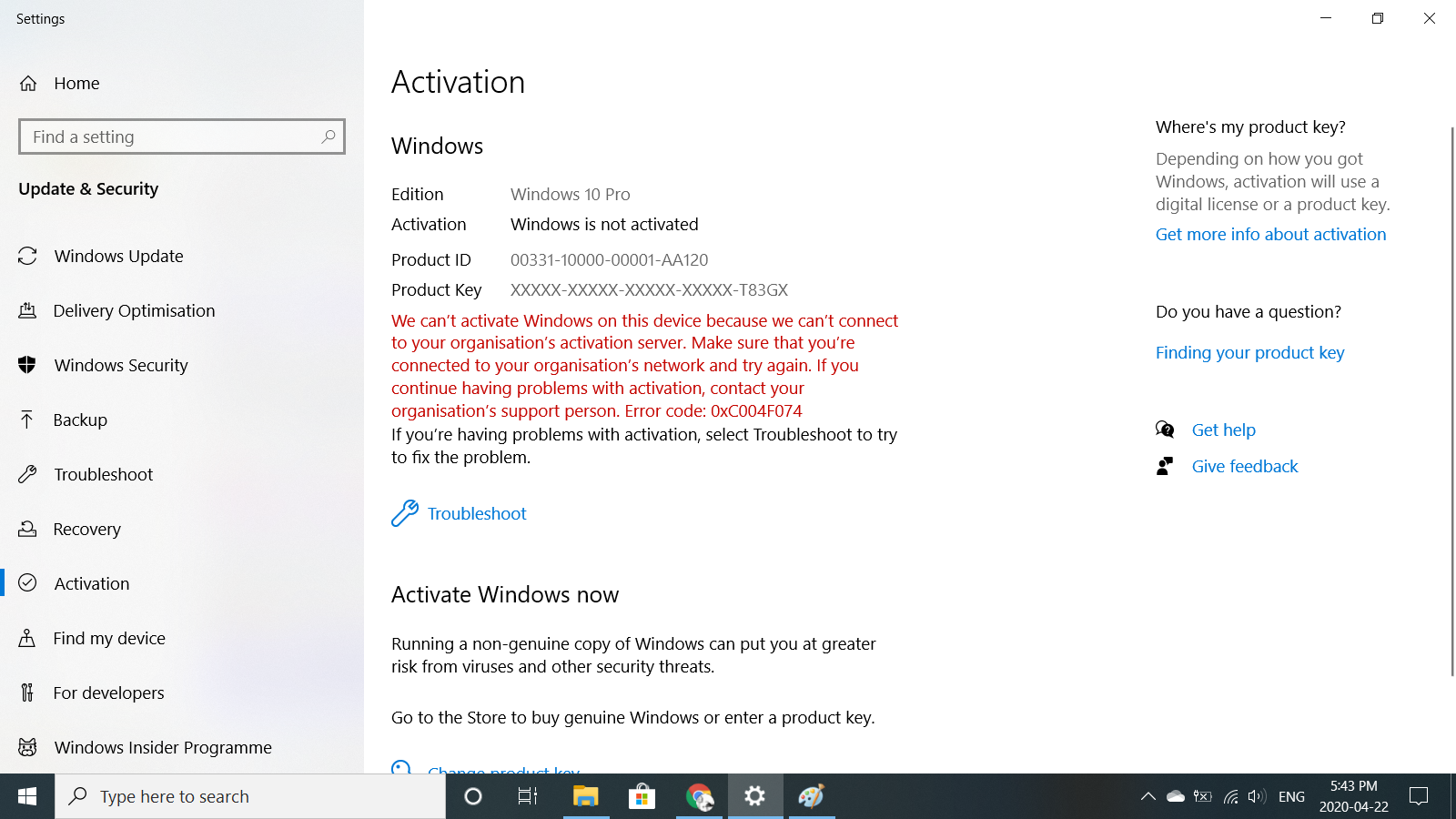Open the Windows Start menu
The height and width of the screenshot is (819, 1456).
tap(27, 796)
